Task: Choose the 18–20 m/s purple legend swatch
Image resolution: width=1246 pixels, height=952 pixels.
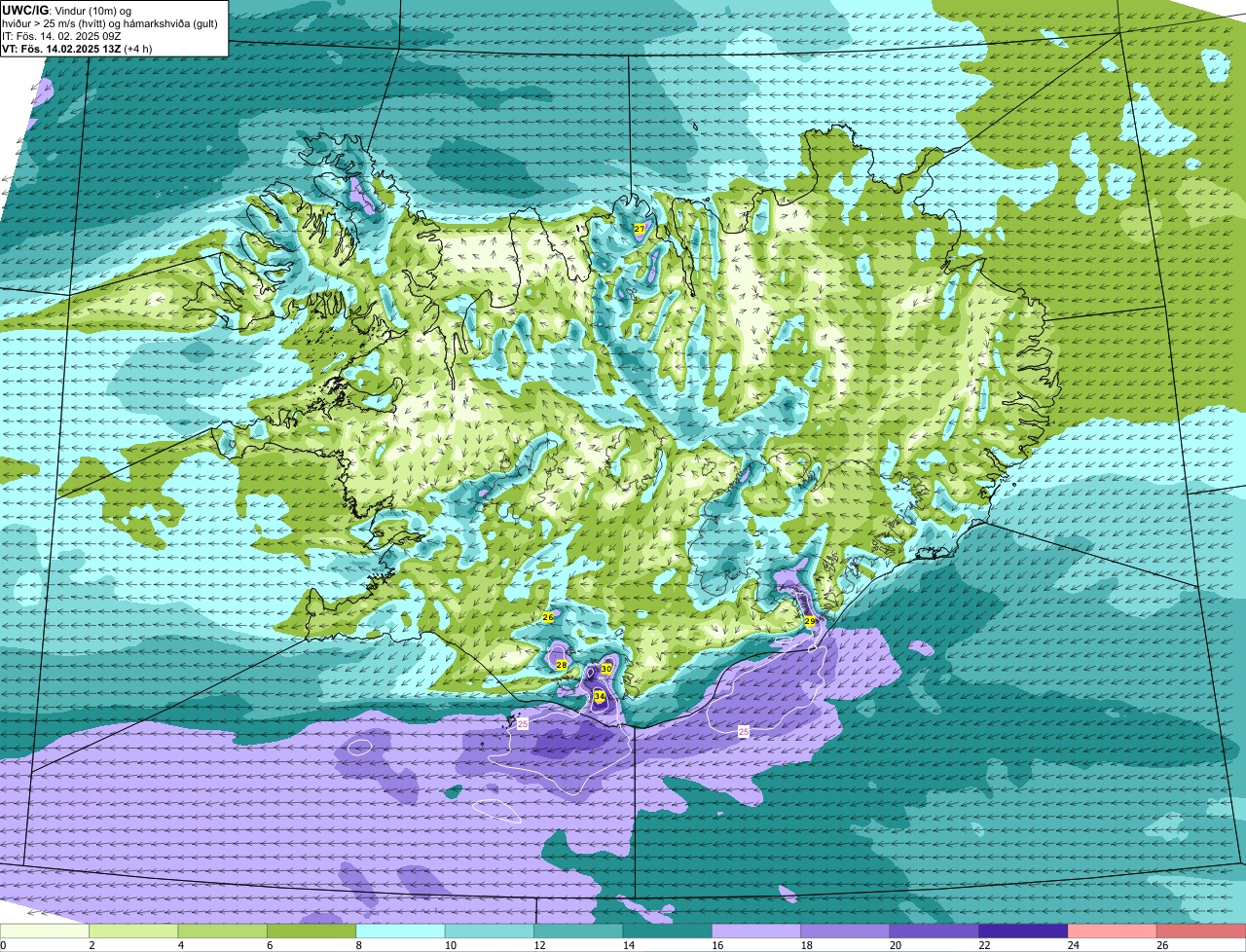Action: tap(846, 932)
